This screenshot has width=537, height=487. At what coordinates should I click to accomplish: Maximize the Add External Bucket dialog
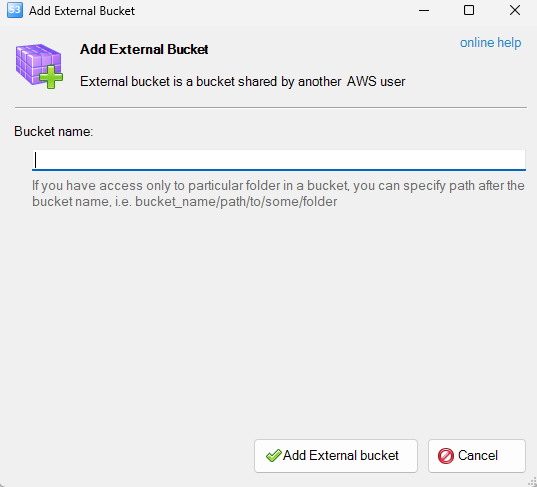469,10
